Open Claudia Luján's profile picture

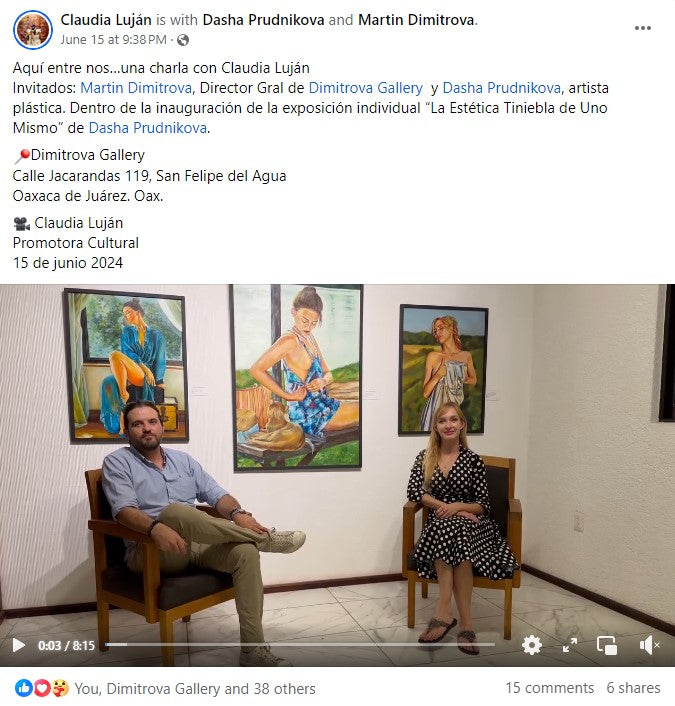[x=33, y=30]
